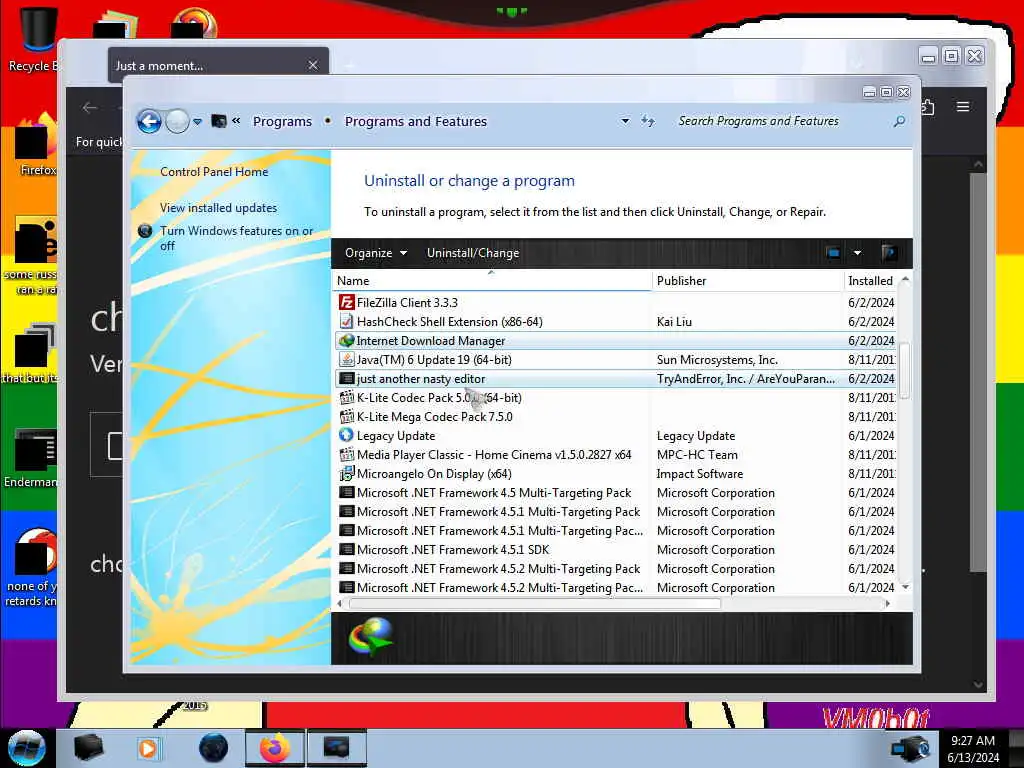The width and height of the screenshot is (1024, 768).
Task: Click the Control Panel icon in address bar
Action: tap(219, 121)
